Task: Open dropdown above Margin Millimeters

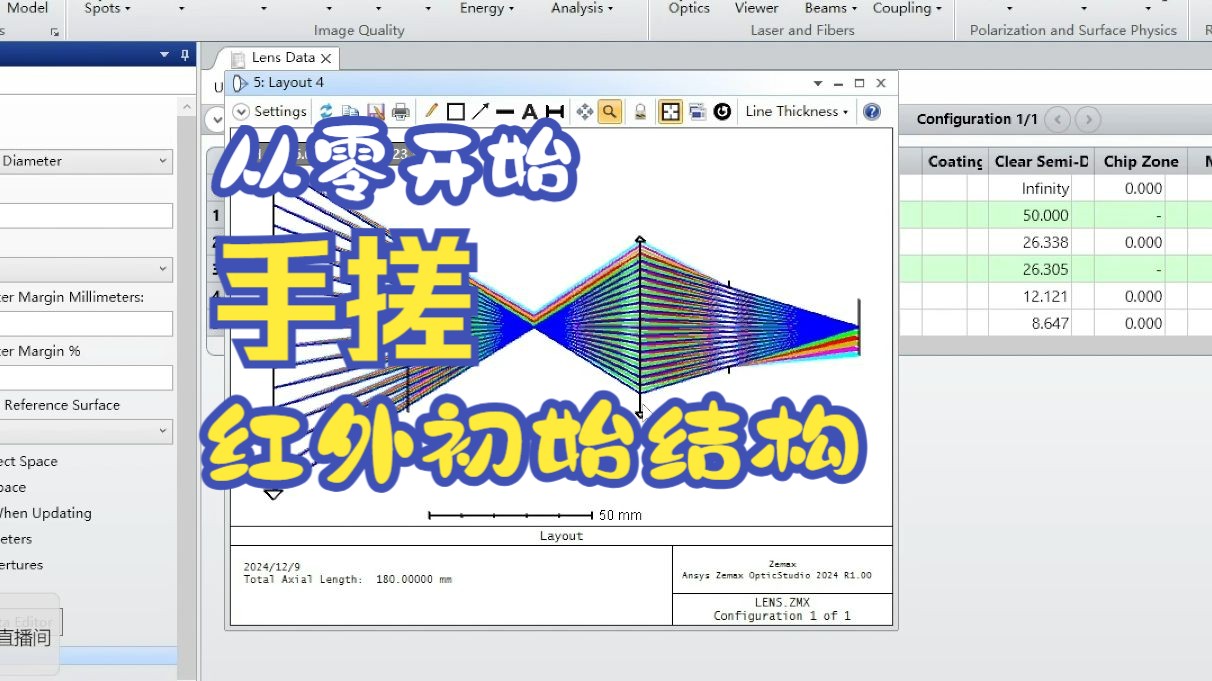Action: [x=163, y=270]
